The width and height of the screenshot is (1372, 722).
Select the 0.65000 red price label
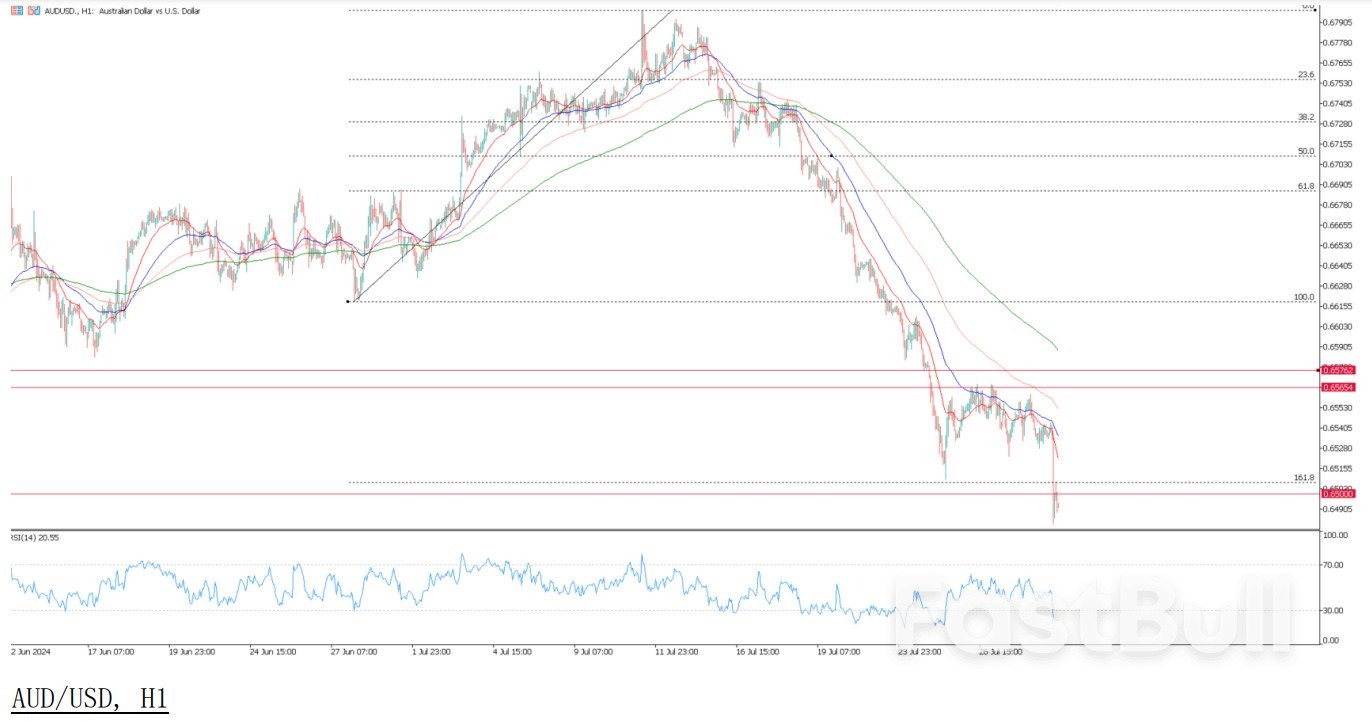(x=1337, y=494)
